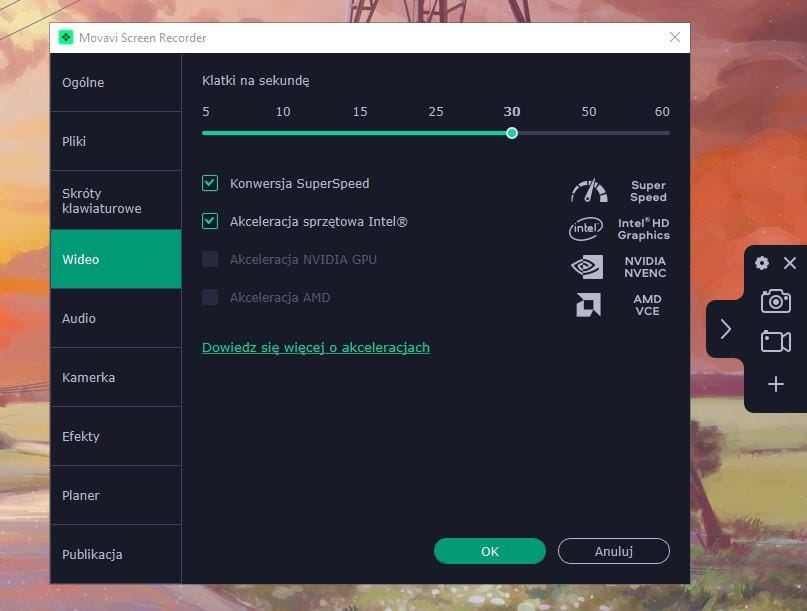Confirm settings with the OK button
Screen dimensions: 807x611
489,551
